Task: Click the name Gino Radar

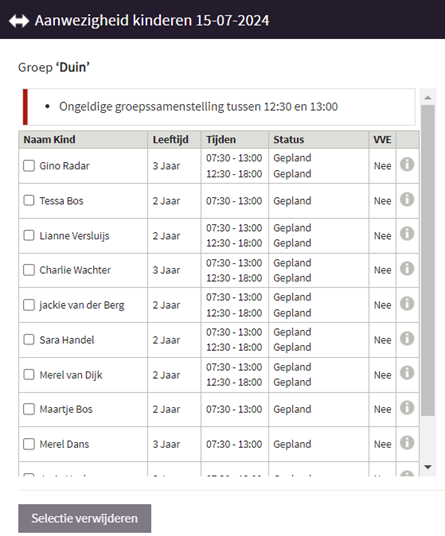Action: (64, 166)
